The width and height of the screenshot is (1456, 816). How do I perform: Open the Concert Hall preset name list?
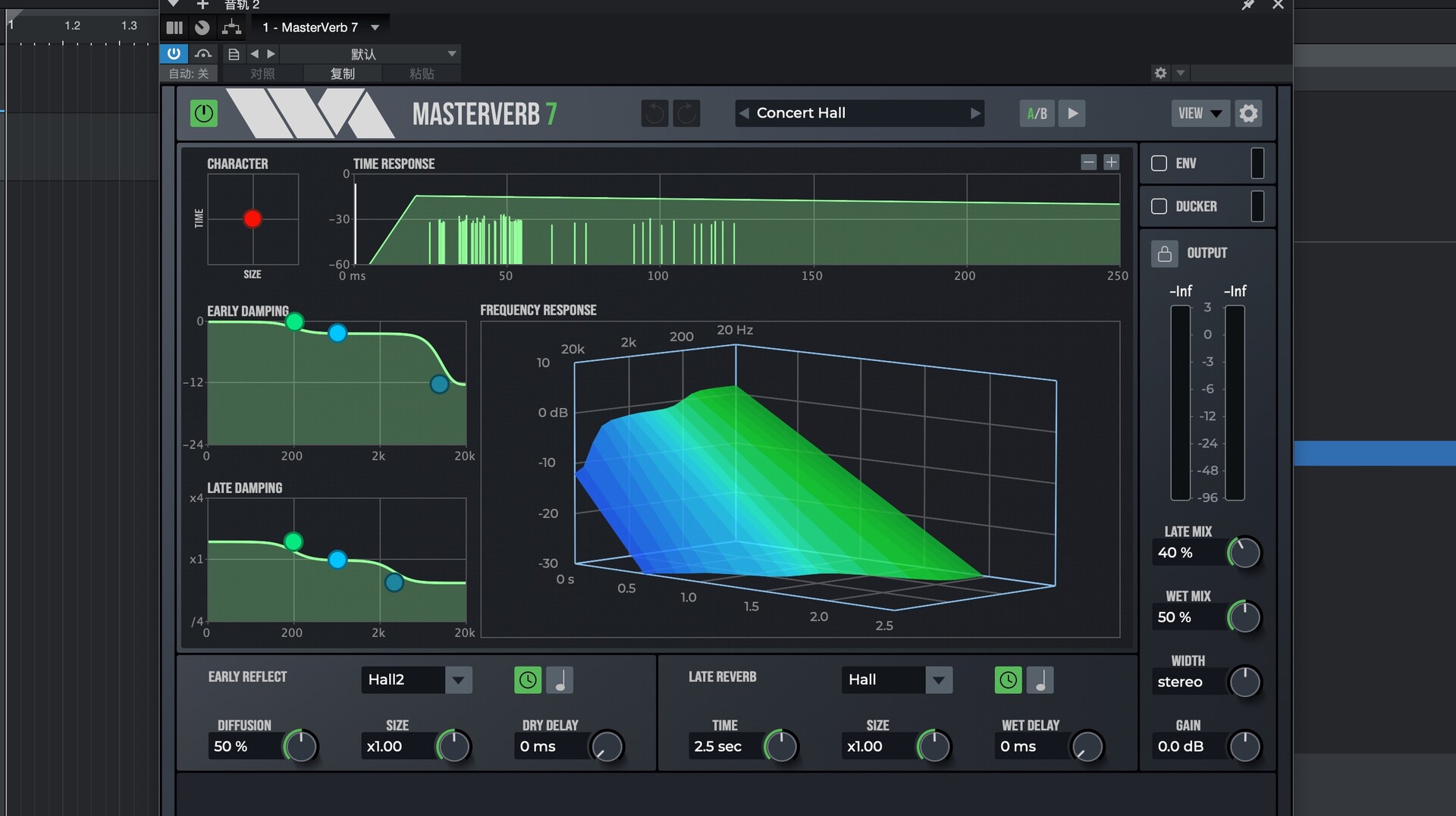(x=859, y=113)
